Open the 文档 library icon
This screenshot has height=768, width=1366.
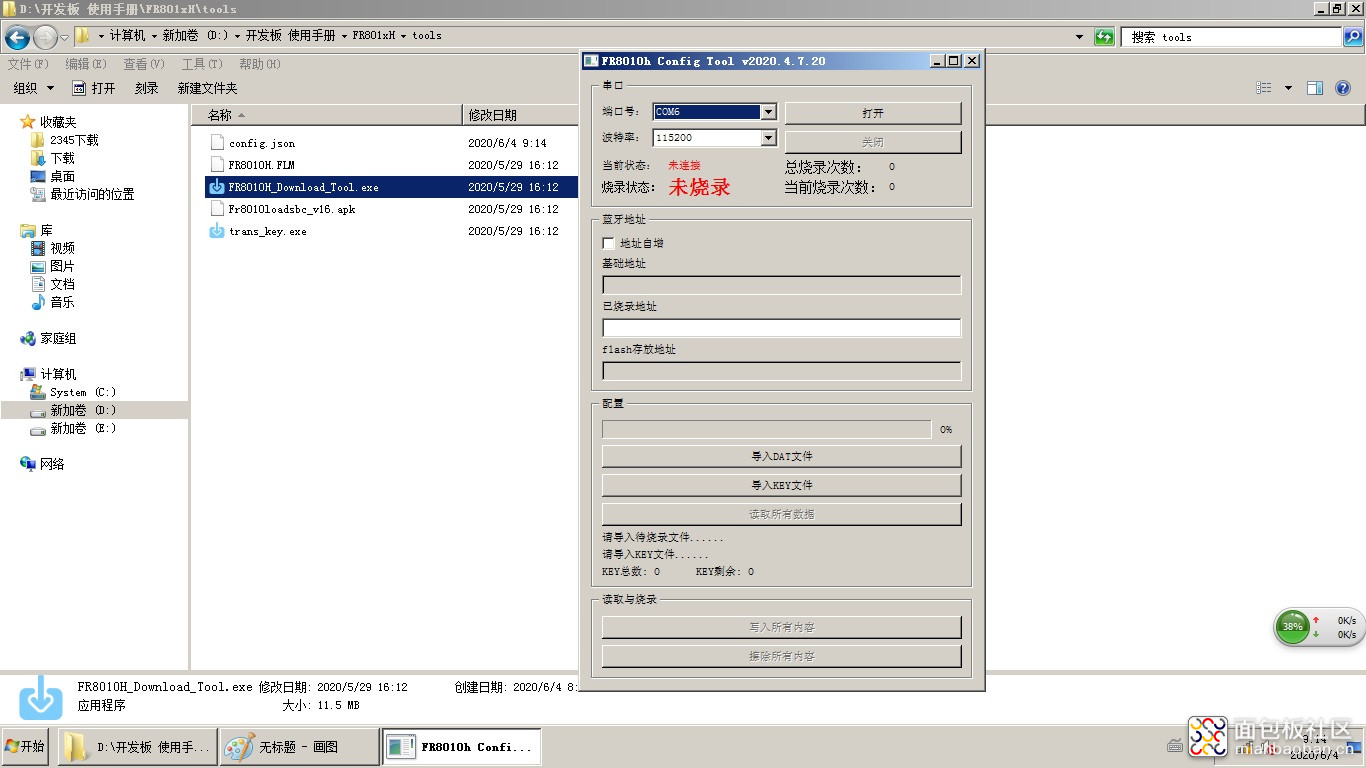pyautogui.click(x=38, y=284)
